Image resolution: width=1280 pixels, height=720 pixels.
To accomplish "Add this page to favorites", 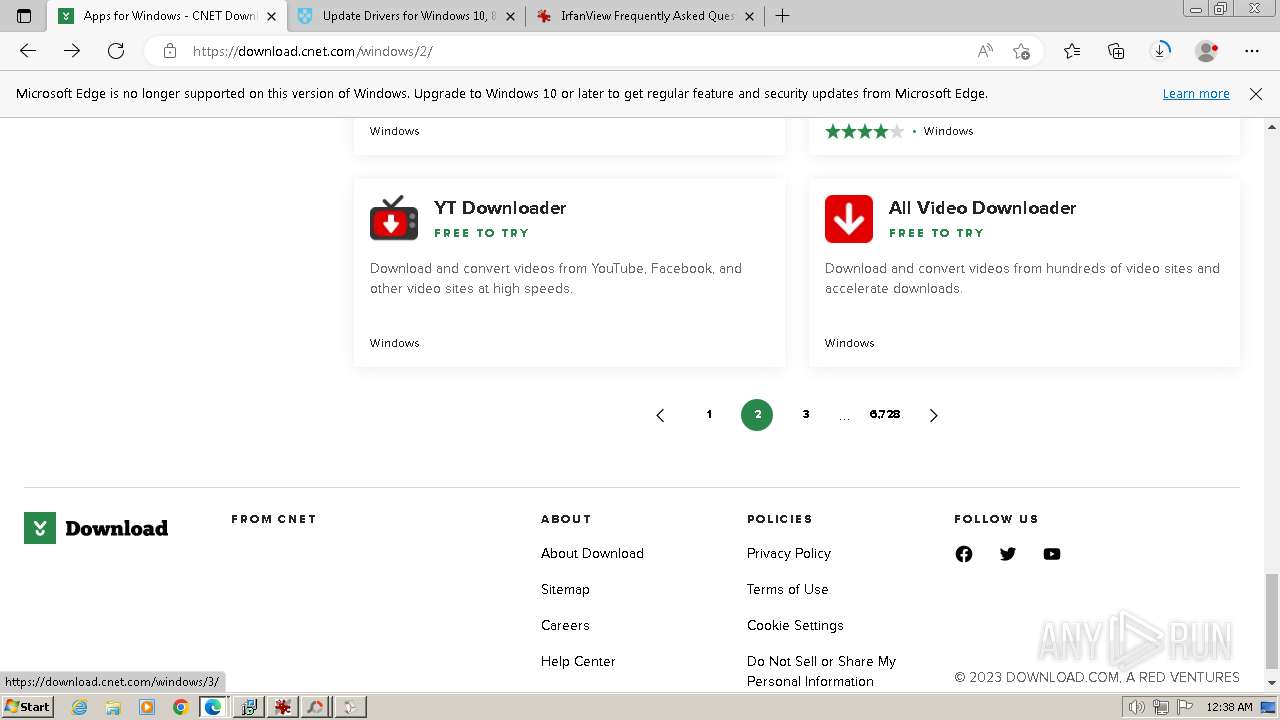I will pyautogui.click(x=1021, y=51).
